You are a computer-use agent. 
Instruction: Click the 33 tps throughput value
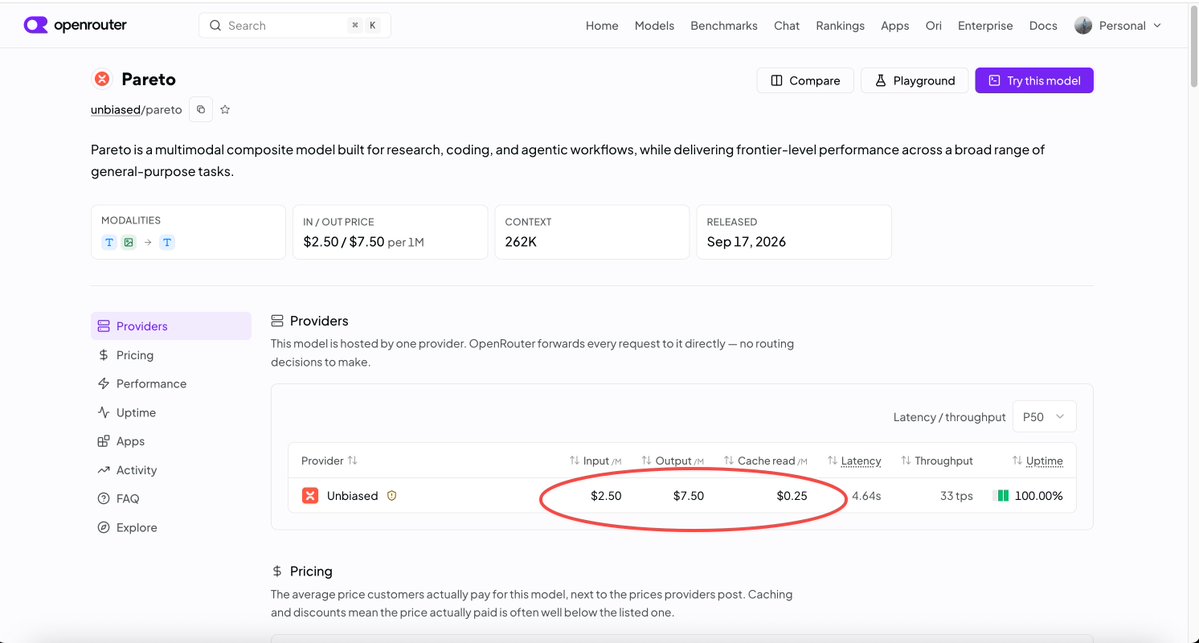[x=957, y=495]
